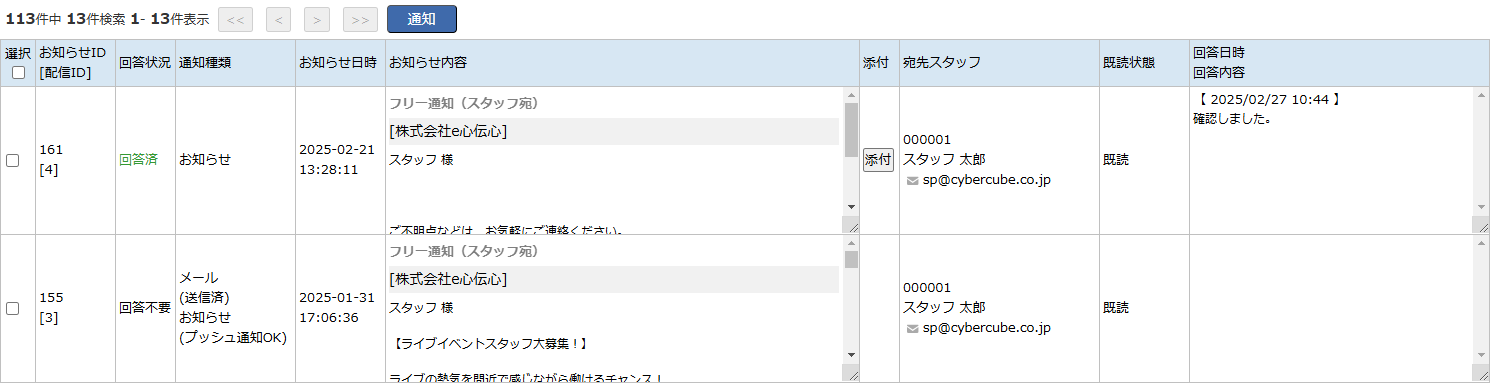This screenshot has height=383, width=1492.
Task: Click the 既読 status in row 161
Action: point(1116,160)
